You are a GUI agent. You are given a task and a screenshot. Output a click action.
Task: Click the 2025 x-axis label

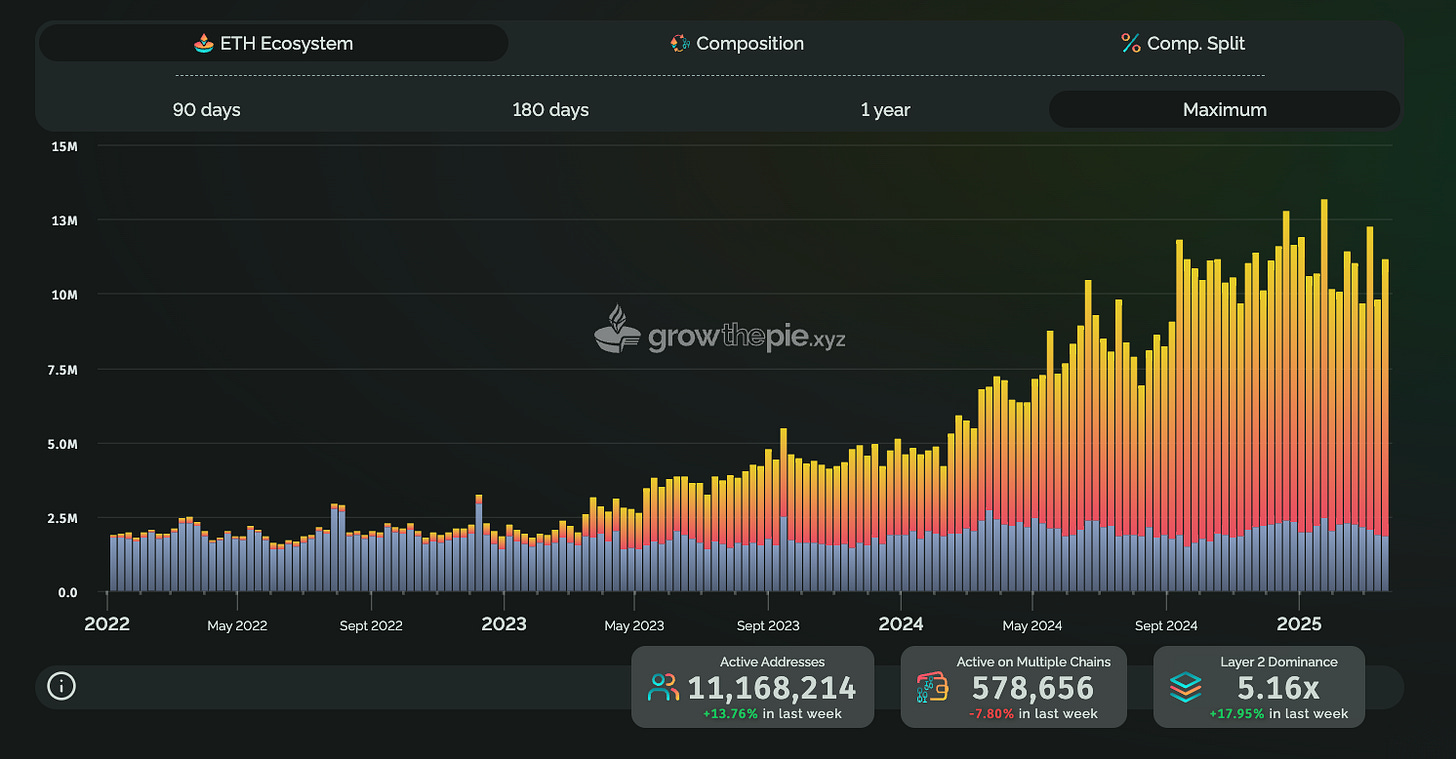pos(1299,624)
